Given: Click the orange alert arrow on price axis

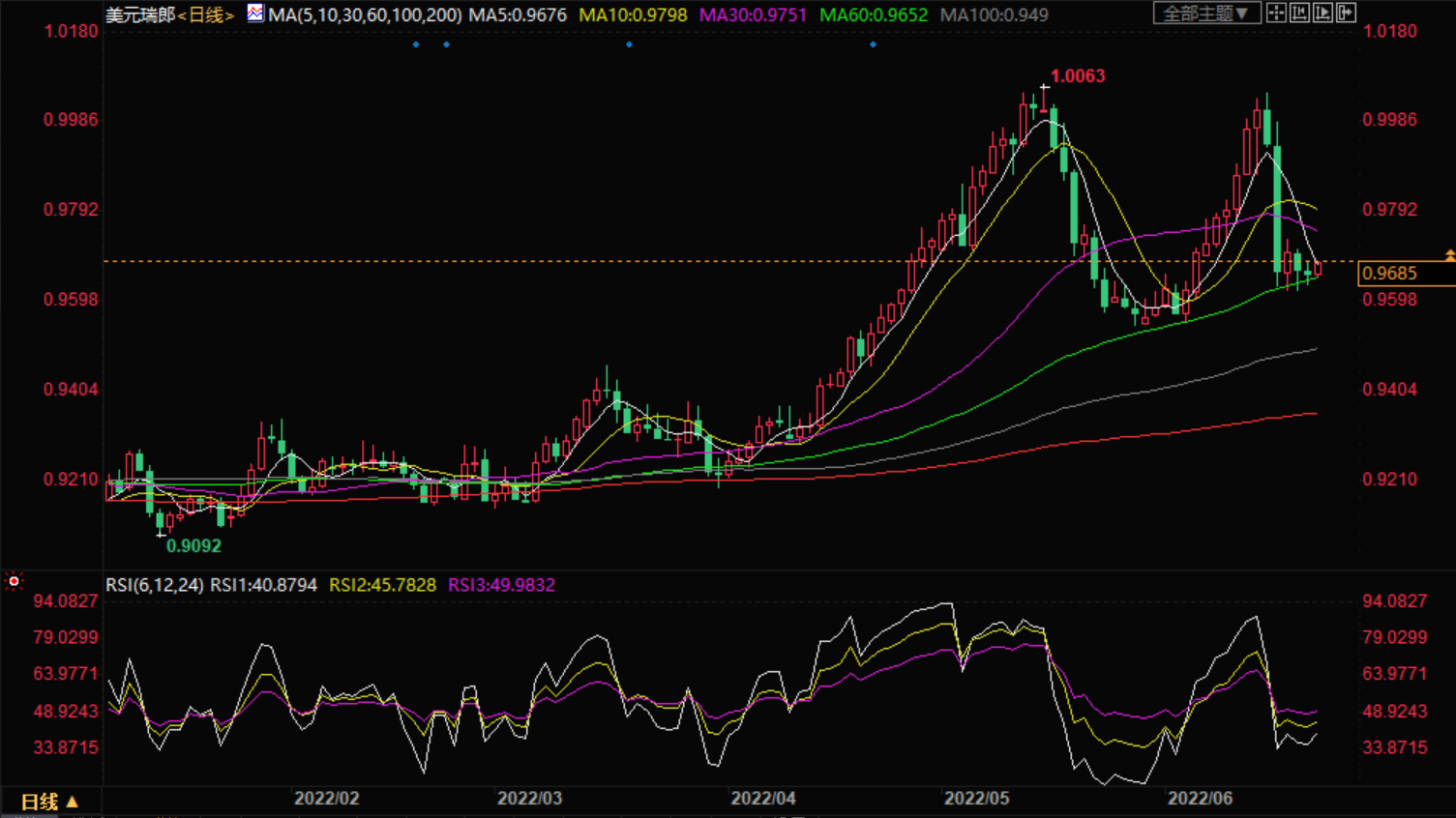Looking at the screenshot, I should [1449, 255].
